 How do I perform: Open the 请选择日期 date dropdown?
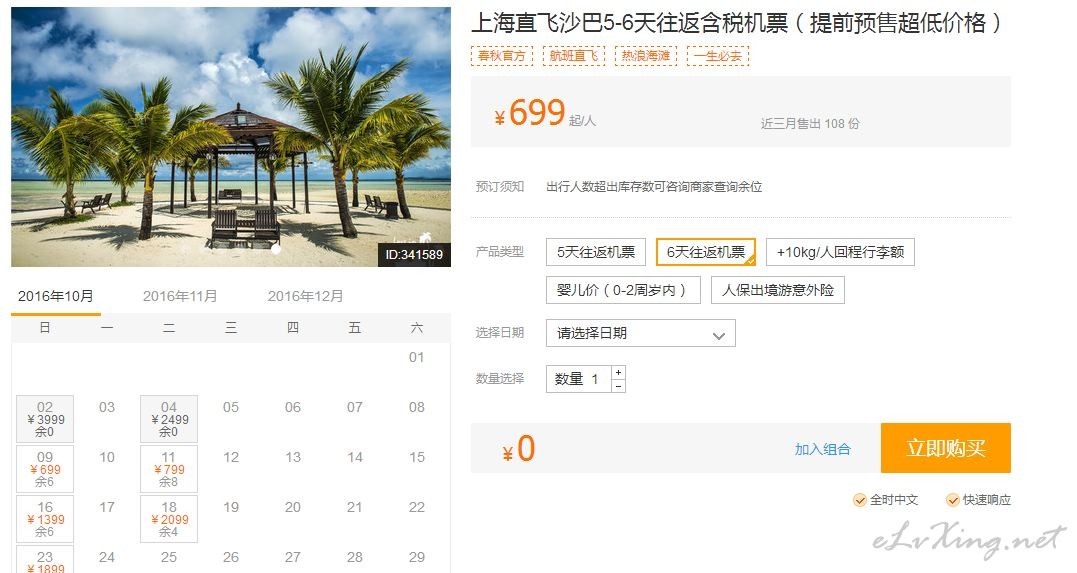click(x=641, y=333)
